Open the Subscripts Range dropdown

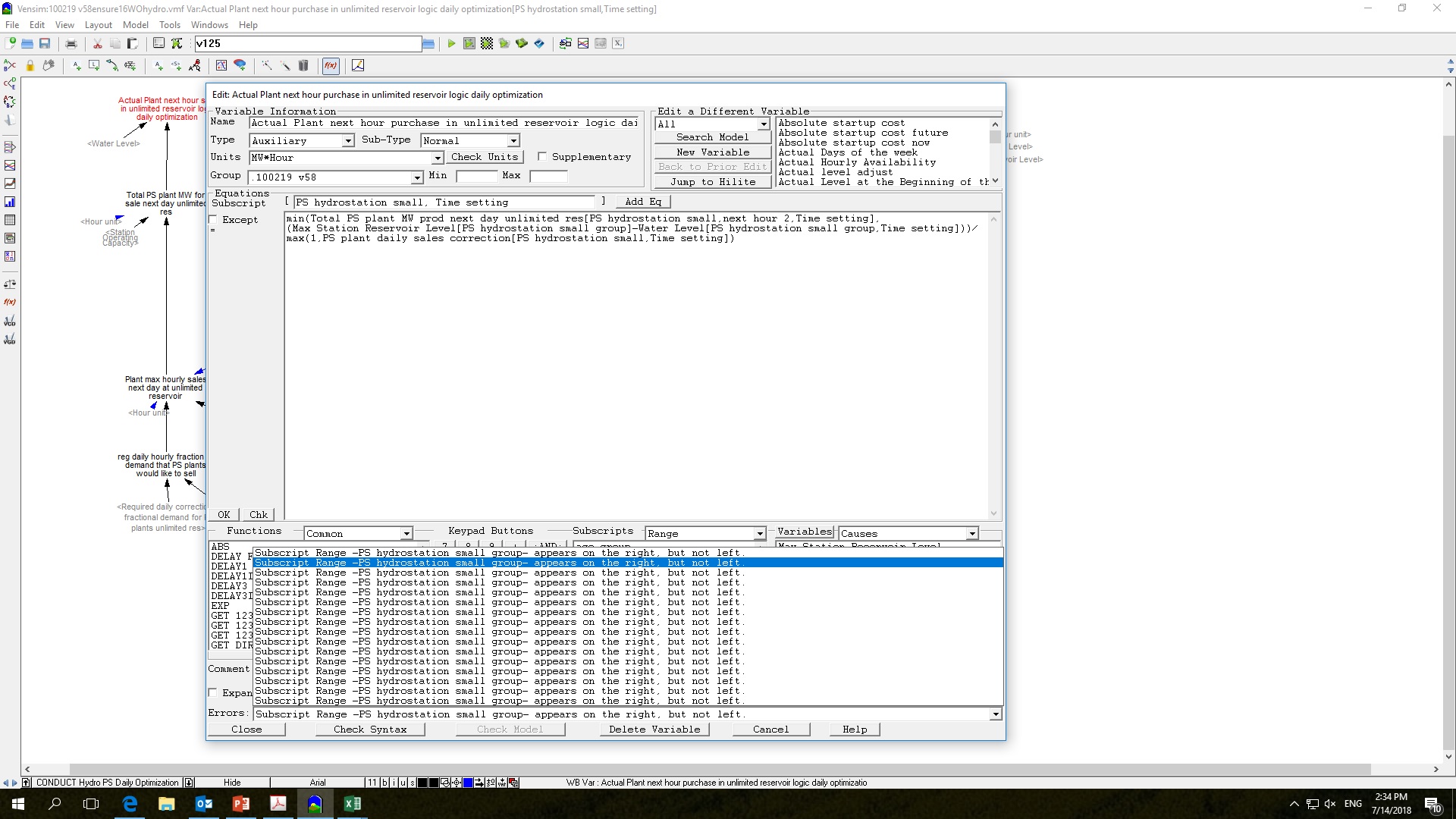(x=760, y=534)
